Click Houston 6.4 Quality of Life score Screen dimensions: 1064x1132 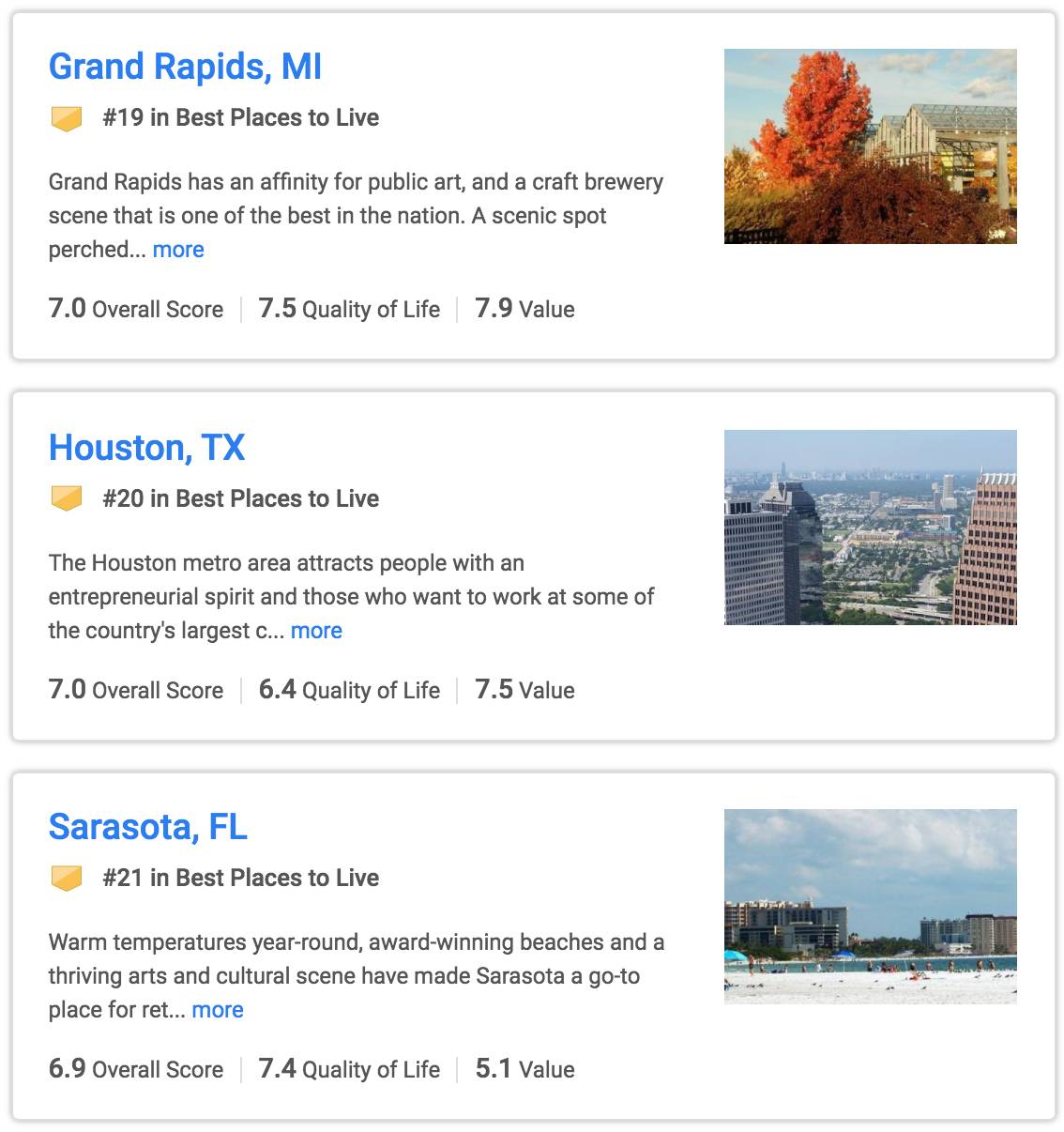pyautogui.click(x=349, y=690)
